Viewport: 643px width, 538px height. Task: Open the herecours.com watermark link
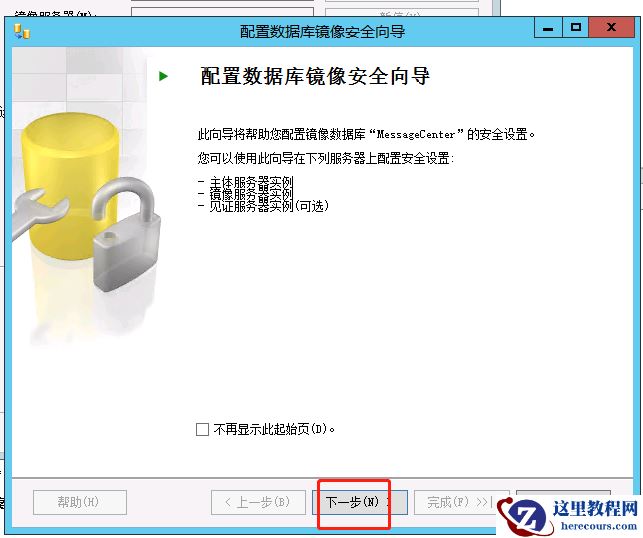coord(598,526)
